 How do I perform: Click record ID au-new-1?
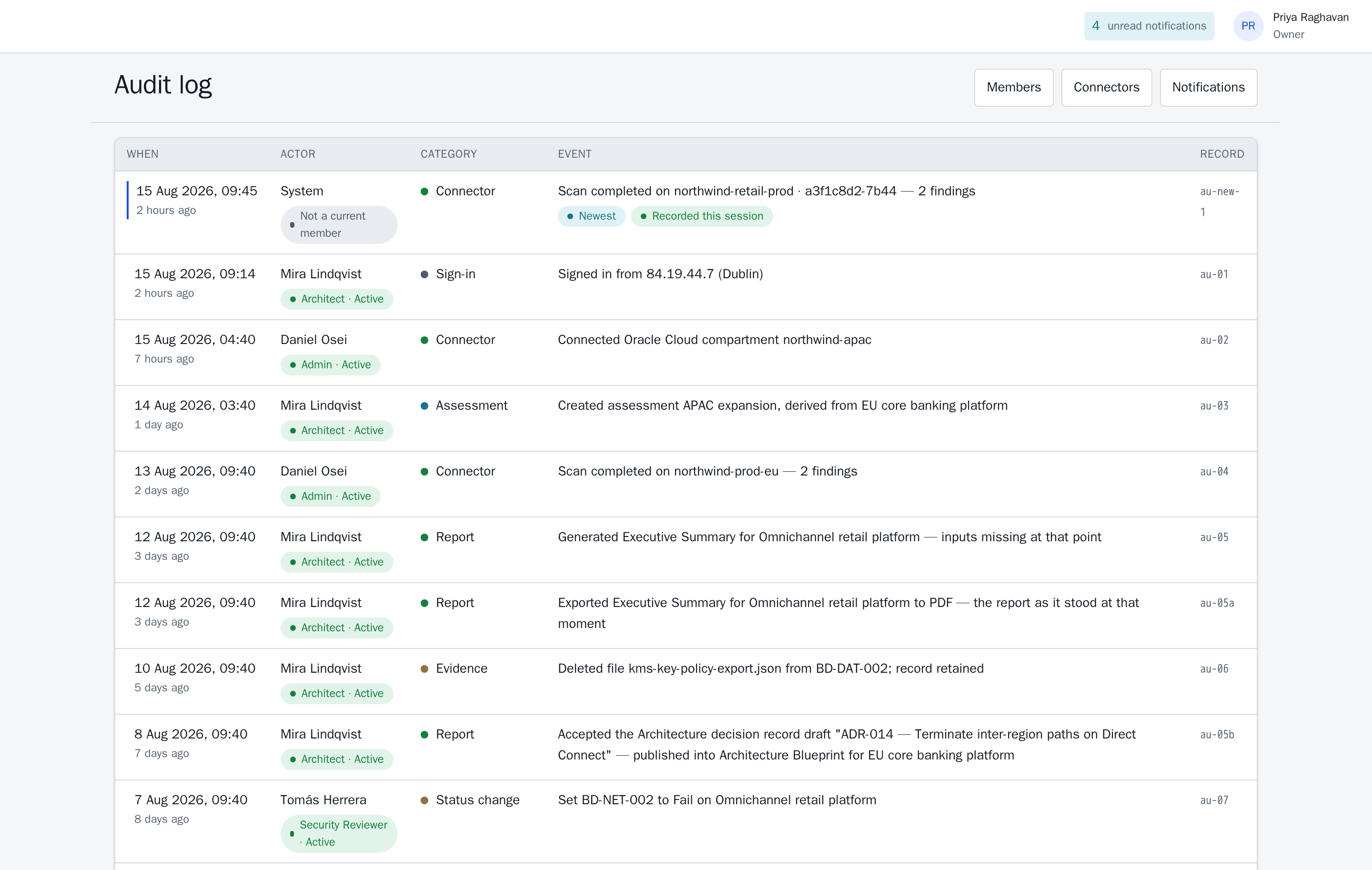click(x=1219, y=201)
